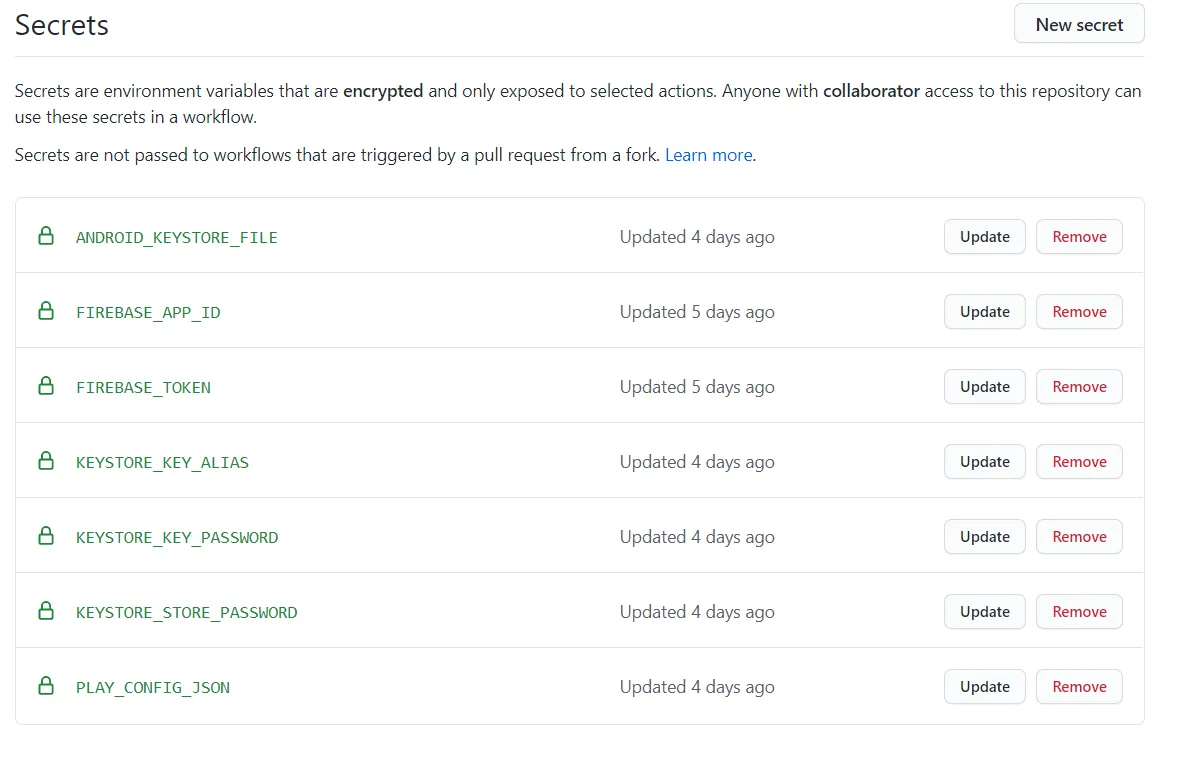This screenshot has width=1192, height=760.
Task: Click the KEYSTORE_STORE_PASSWORD secret name
Action: tap(186, 613)
